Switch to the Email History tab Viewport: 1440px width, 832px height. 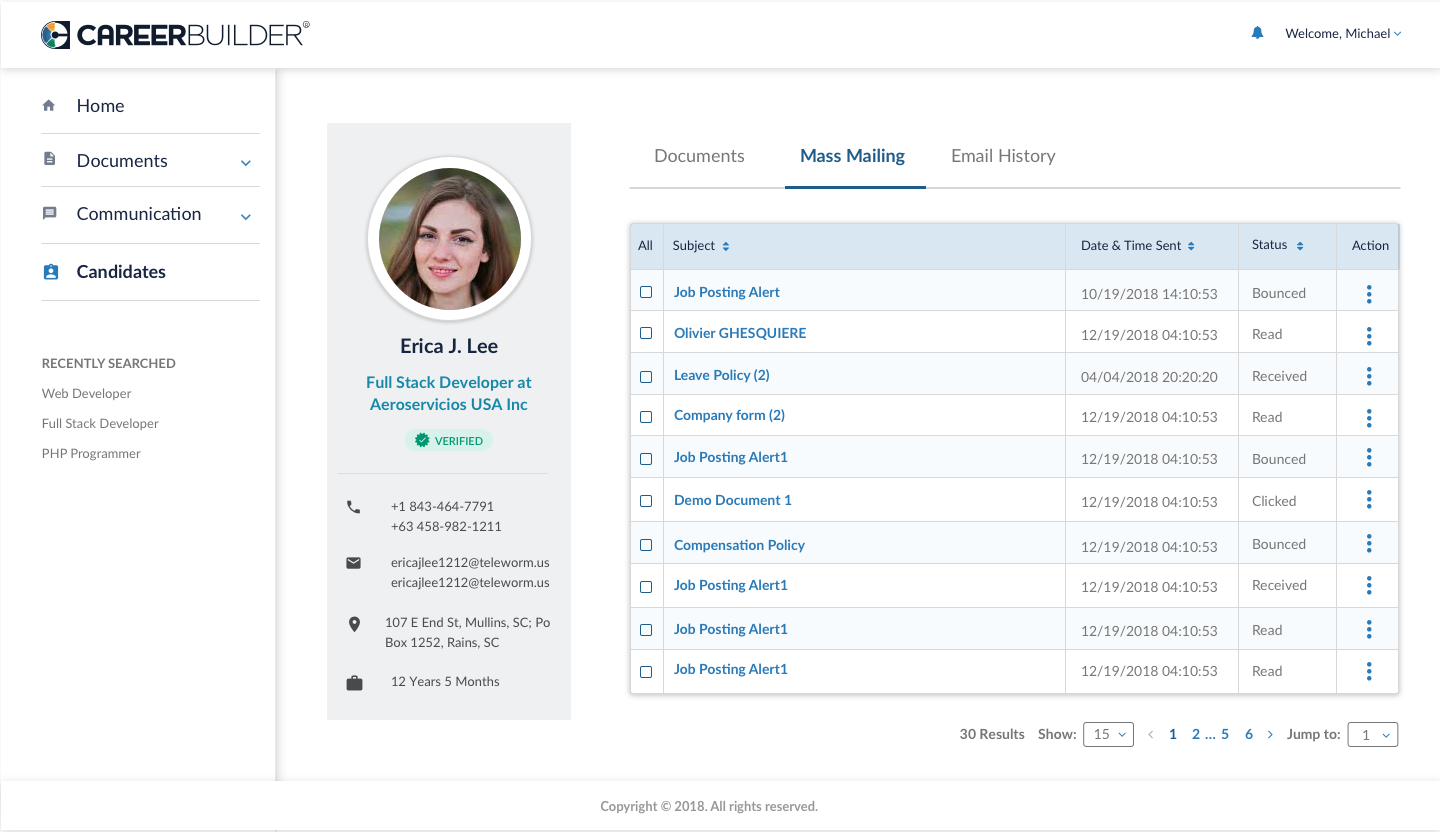(x=1003, y=156)
